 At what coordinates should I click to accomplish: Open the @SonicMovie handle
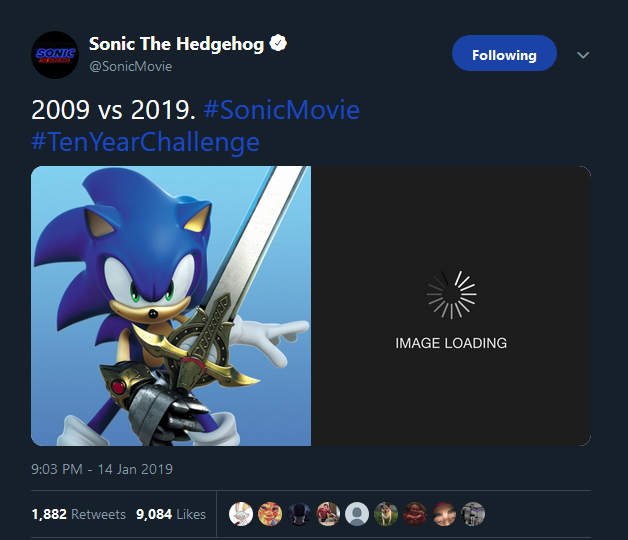(130, 66)
